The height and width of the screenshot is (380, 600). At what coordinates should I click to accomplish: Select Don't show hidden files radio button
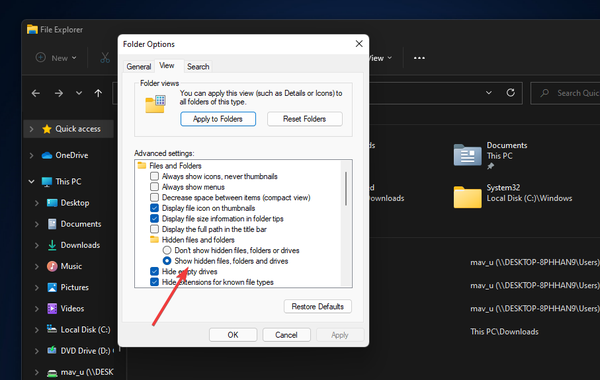coord(167,250)
